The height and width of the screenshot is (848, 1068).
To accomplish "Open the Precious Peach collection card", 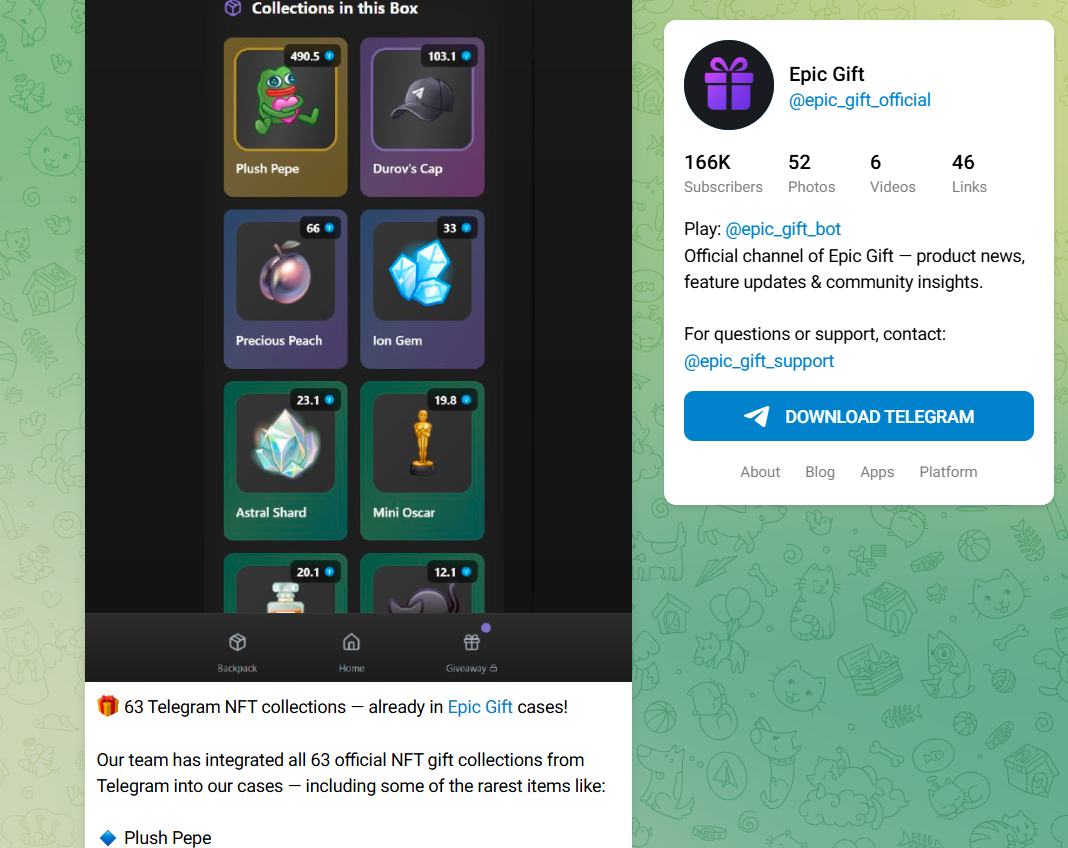I will [x=285, y=289].
